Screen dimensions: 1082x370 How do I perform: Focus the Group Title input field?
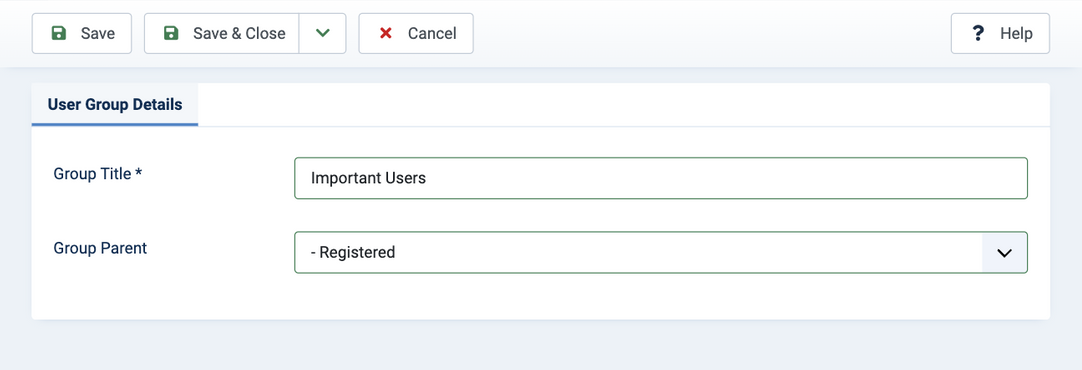[660, 178]
